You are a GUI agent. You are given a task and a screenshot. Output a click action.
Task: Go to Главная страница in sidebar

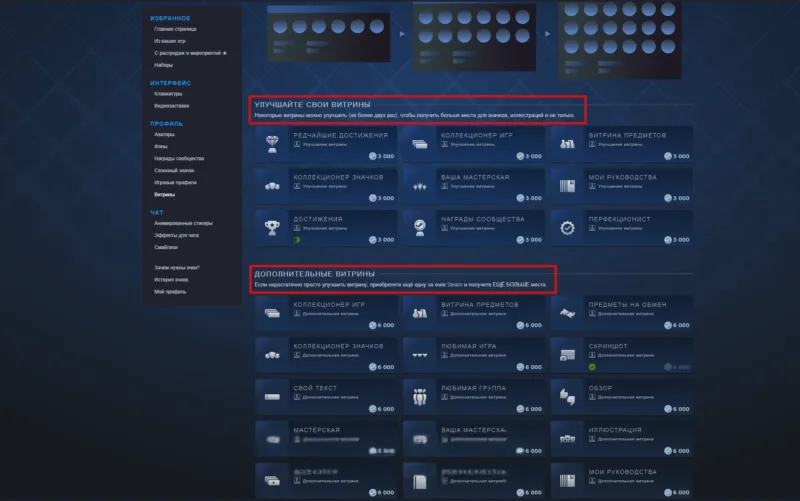(x=175, y=29)
